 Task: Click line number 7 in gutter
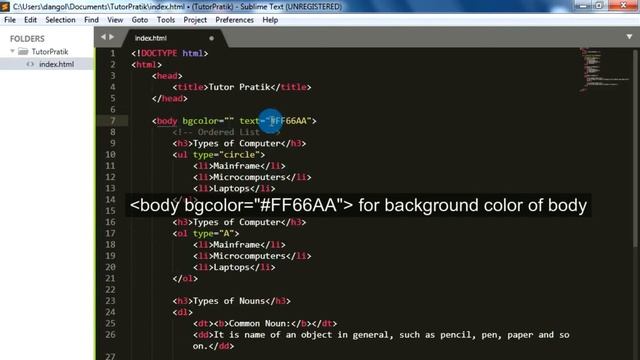[x=113, y=121]
